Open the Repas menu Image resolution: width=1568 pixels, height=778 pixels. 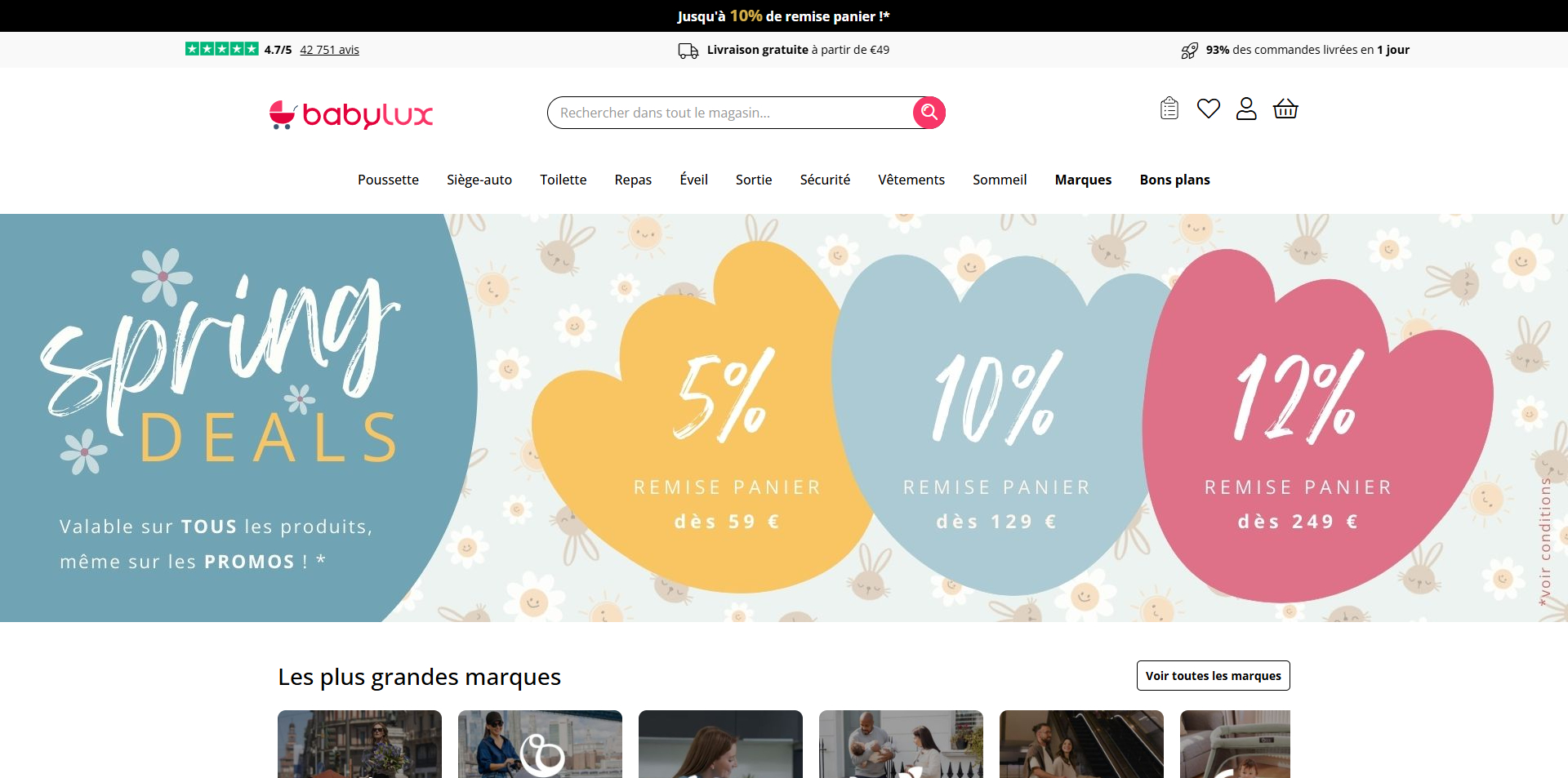633,180
